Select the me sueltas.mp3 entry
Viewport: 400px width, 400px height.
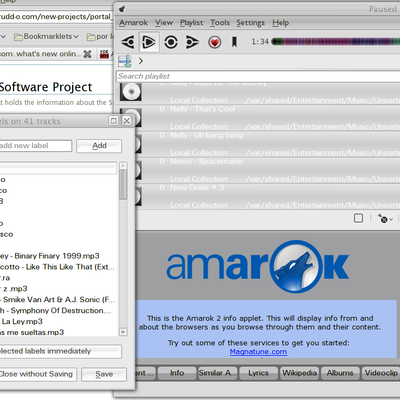click(x=58, y=332)
